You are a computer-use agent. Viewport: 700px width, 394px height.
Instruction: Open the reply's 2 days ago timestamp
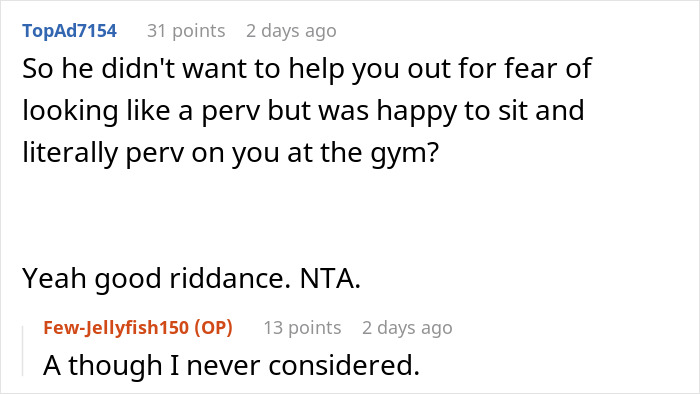407,328
